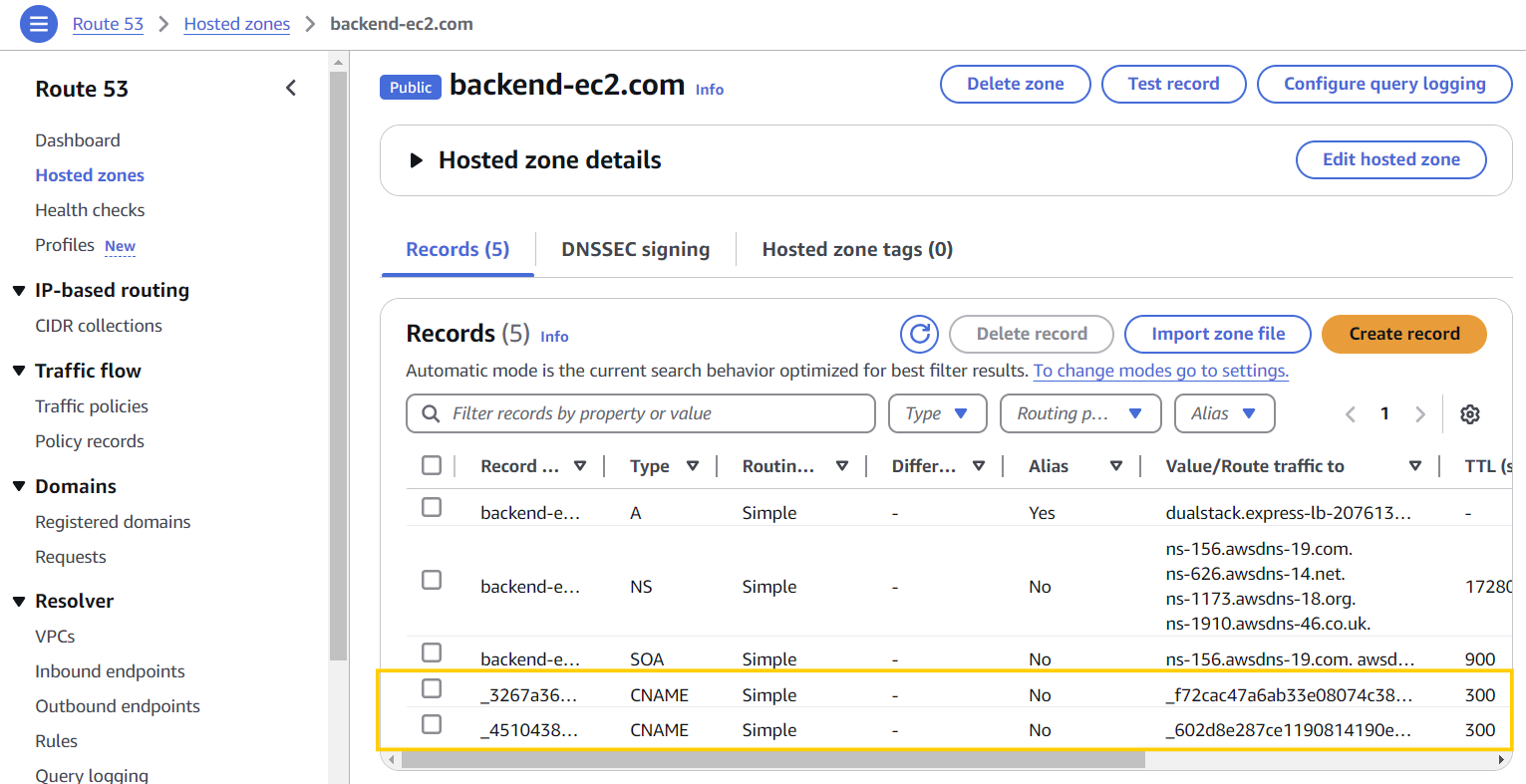This screenshot has width=1526, height=784.
Task: Open CIDR collections in sidebar
Action: pos(99,326)
